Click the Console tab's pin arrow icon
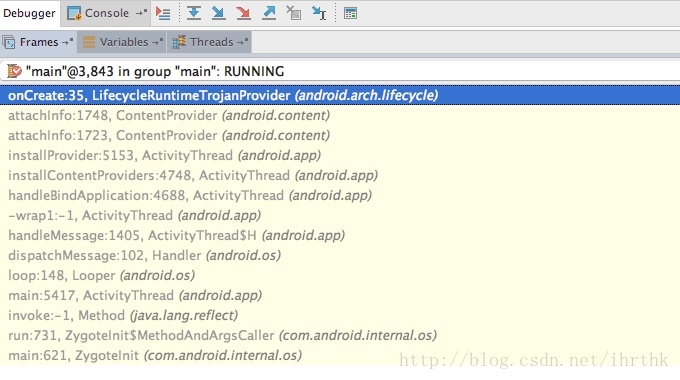Viewport: 680px width, 380px height. 141,13
